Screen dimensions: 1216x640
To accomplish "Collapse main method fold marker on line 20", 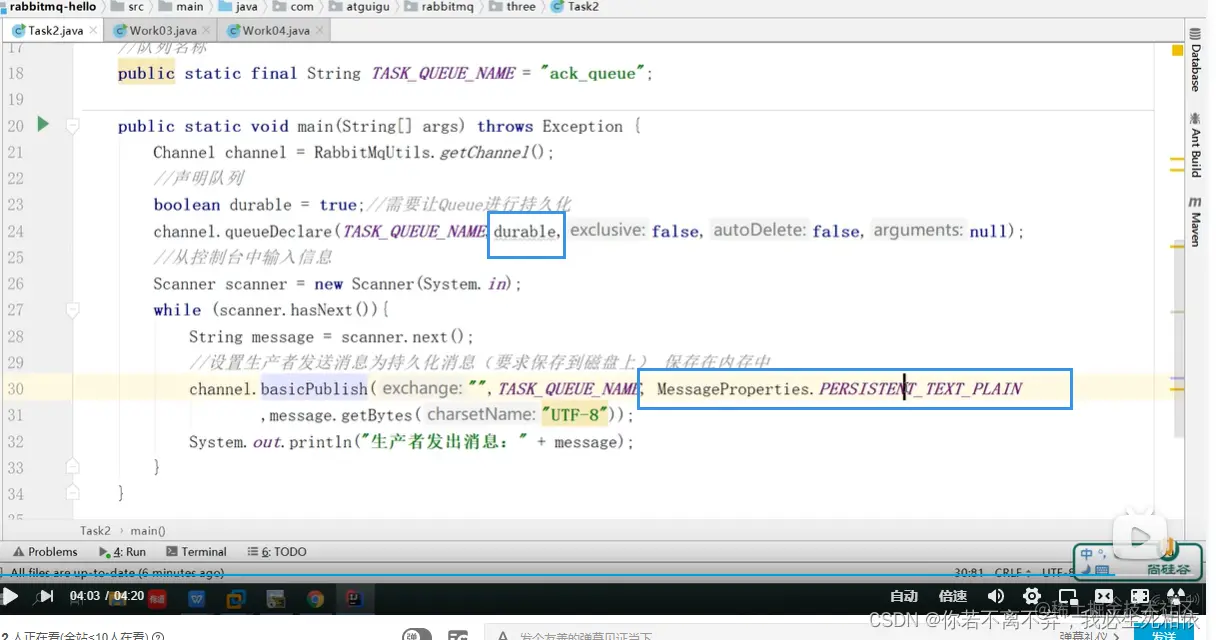I will point(72,126).
